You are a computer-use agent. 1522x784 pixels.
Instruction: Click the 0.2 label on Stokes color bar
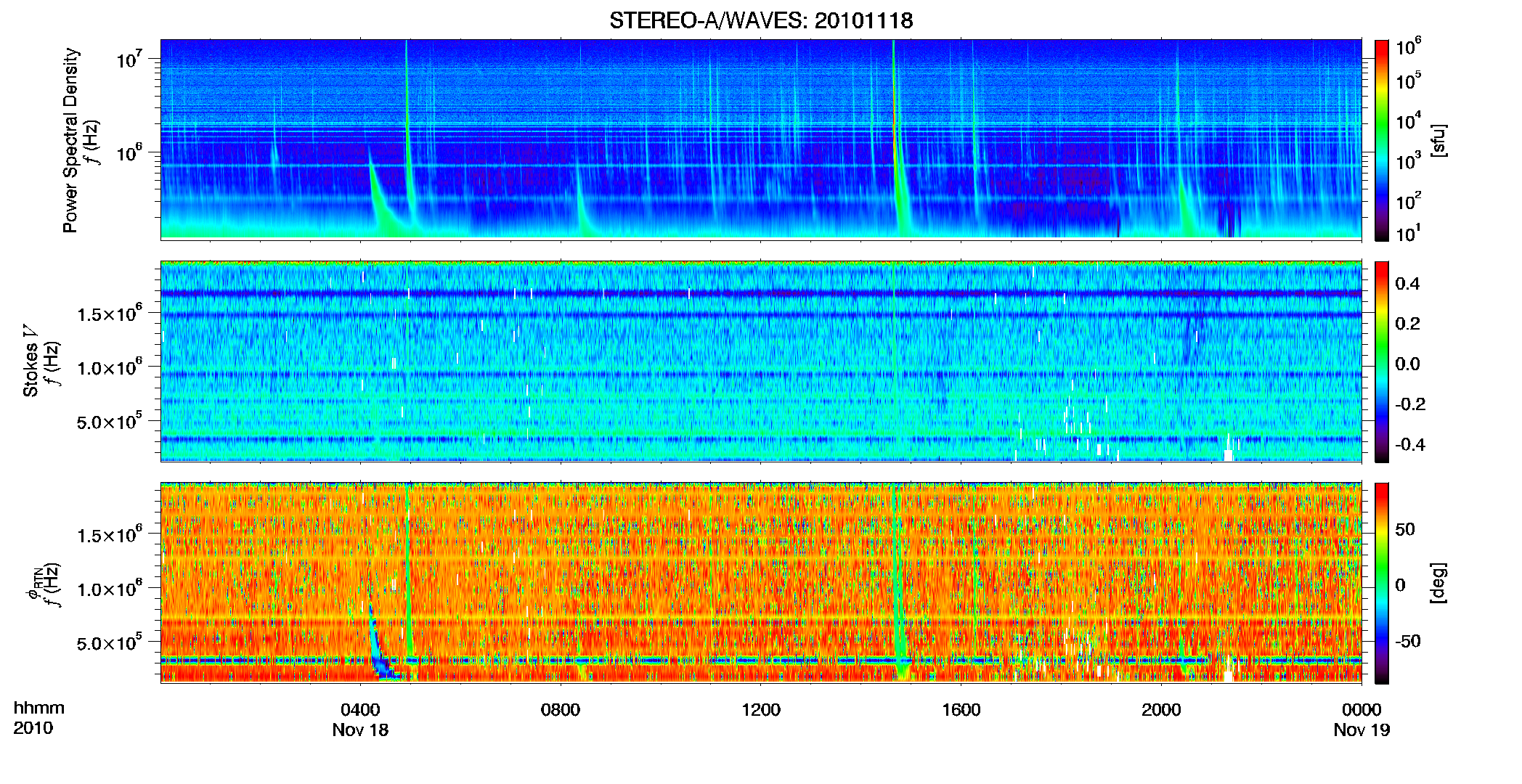[1407, 324]
